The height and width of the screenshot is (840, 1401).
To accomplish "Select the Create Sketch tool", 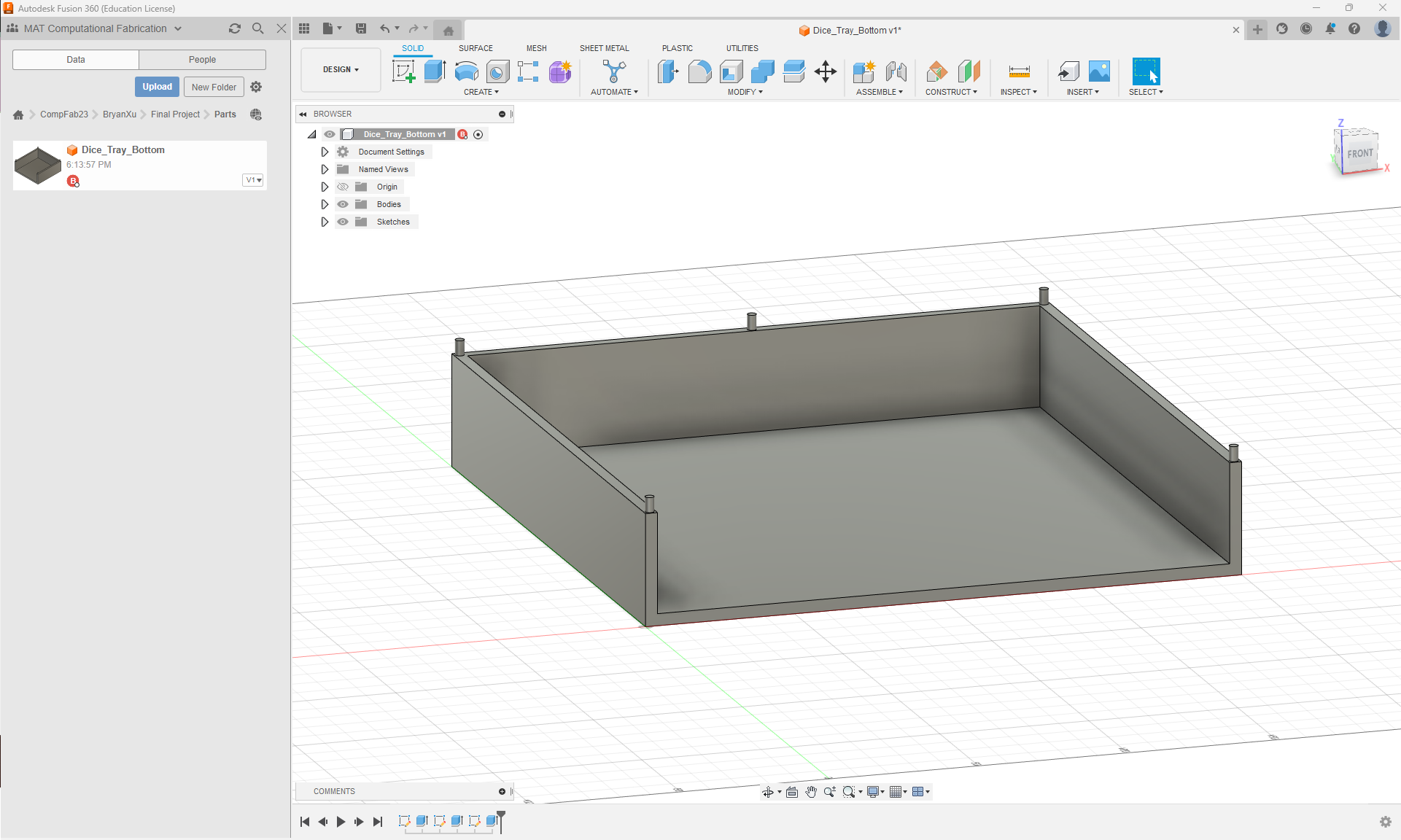I will [x=403, y=71].
